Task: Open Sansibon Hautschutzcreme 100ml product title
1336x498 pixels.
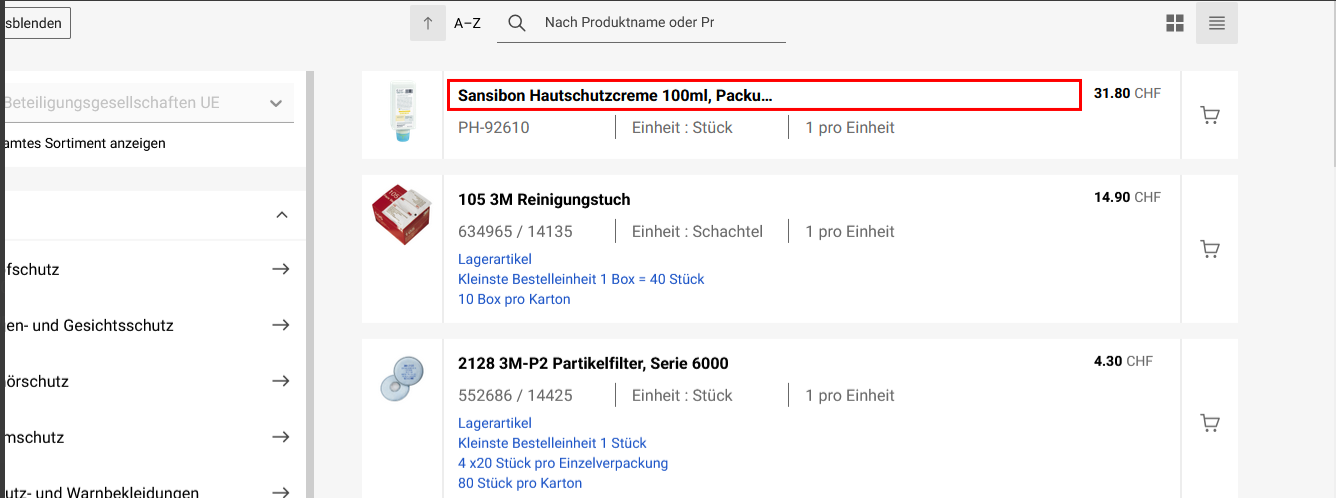Action: [x=615, y=96]
